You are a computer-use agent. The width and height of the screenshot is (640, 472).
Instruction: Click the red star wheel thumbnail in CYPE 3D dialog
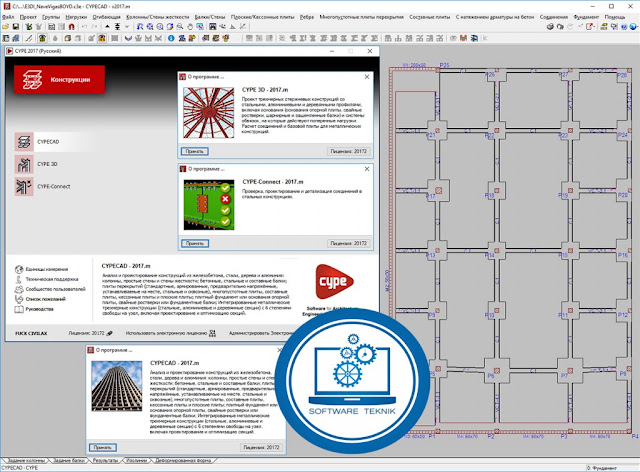[x=209, y=113]
